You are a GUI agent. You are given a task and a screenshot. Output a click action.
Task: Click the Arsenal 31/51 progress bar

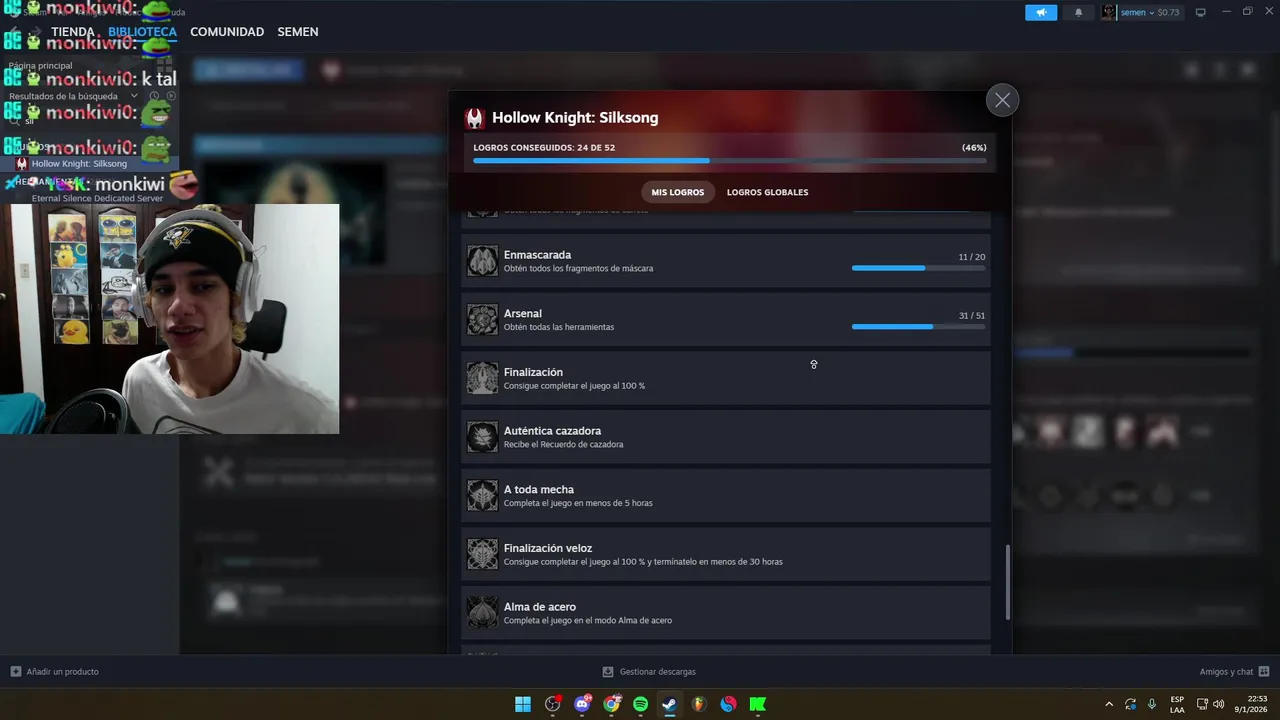pos(918,326)
